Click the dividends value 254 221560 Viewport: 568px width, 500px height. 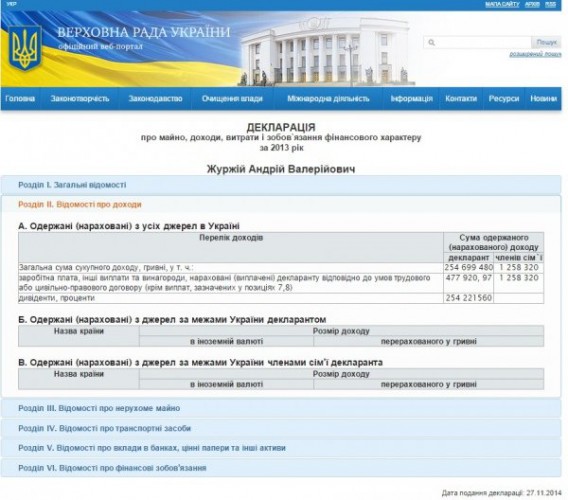[x=468, y=298]
